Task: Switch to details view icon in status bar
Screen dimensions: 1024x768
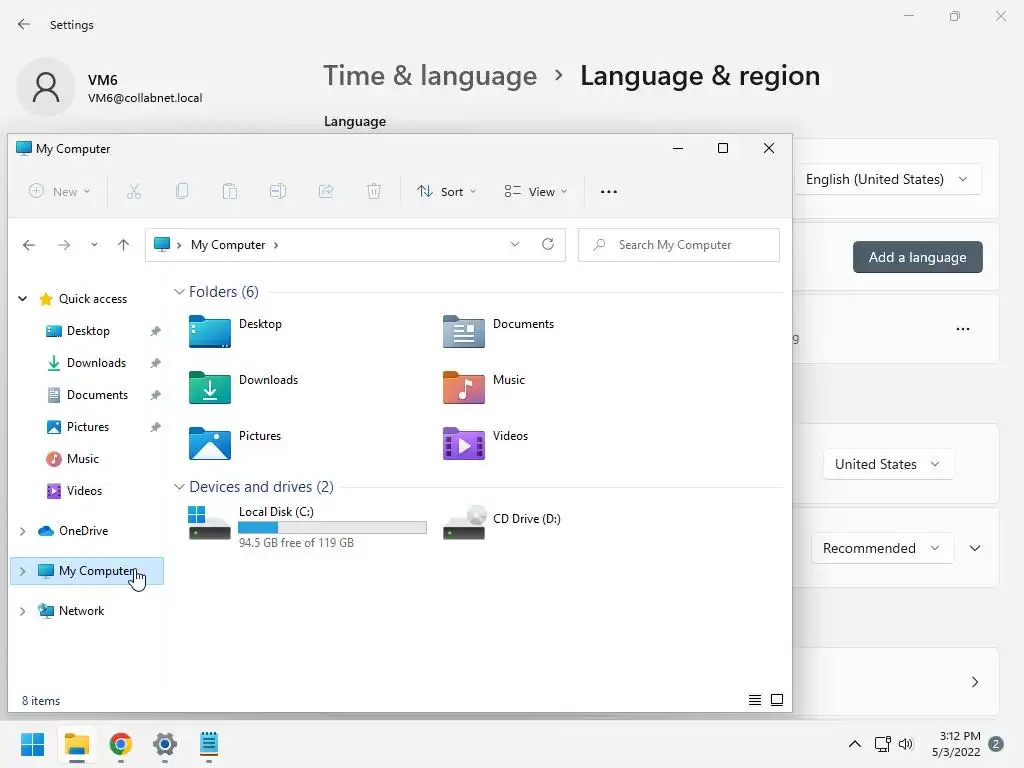Action: [755, 700]
